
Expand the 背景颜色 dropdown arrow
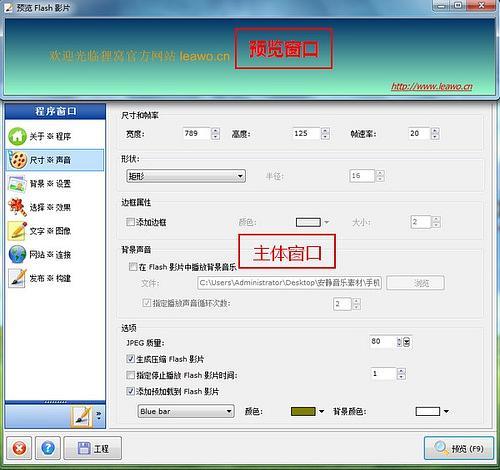[x=446, y=411]
